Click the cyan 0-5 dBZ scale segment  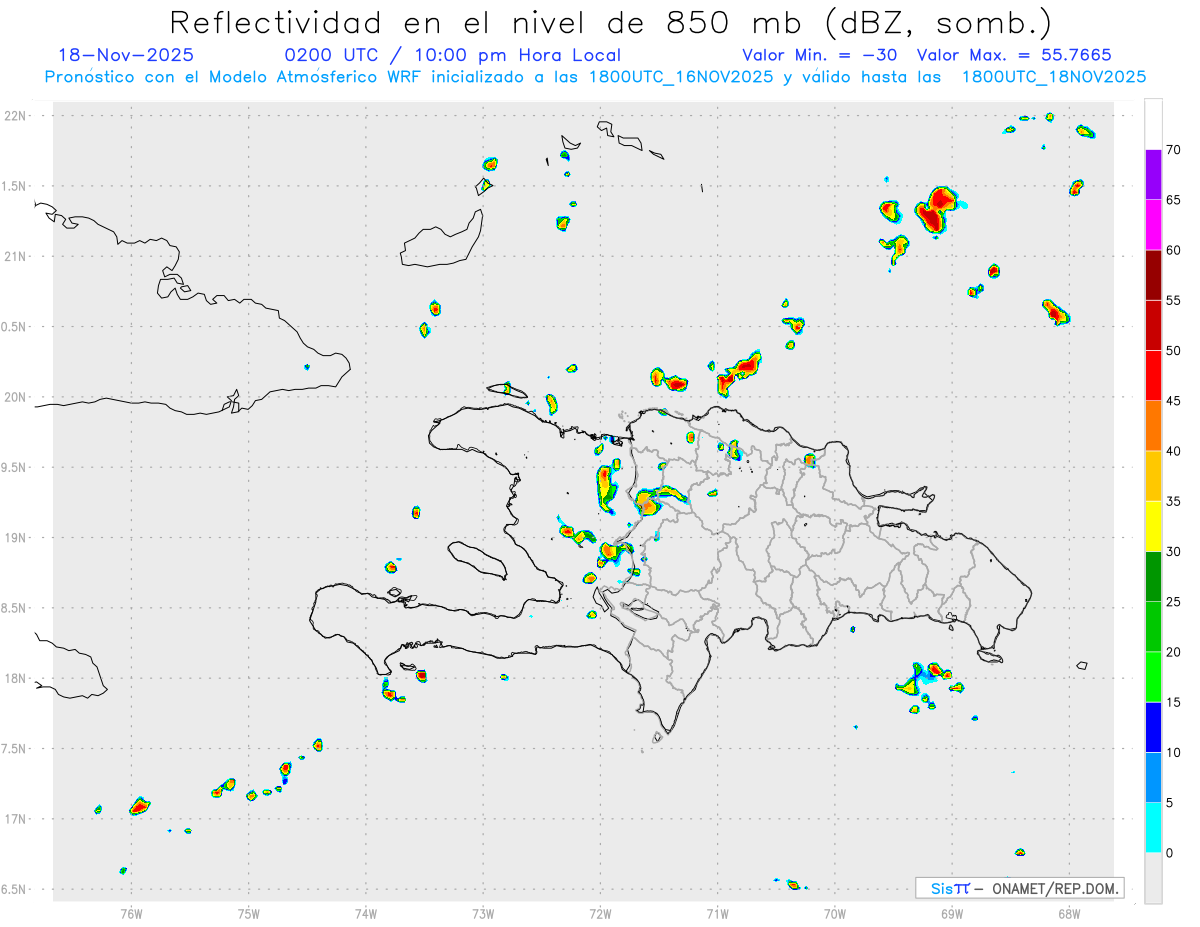pos(1153,827)
